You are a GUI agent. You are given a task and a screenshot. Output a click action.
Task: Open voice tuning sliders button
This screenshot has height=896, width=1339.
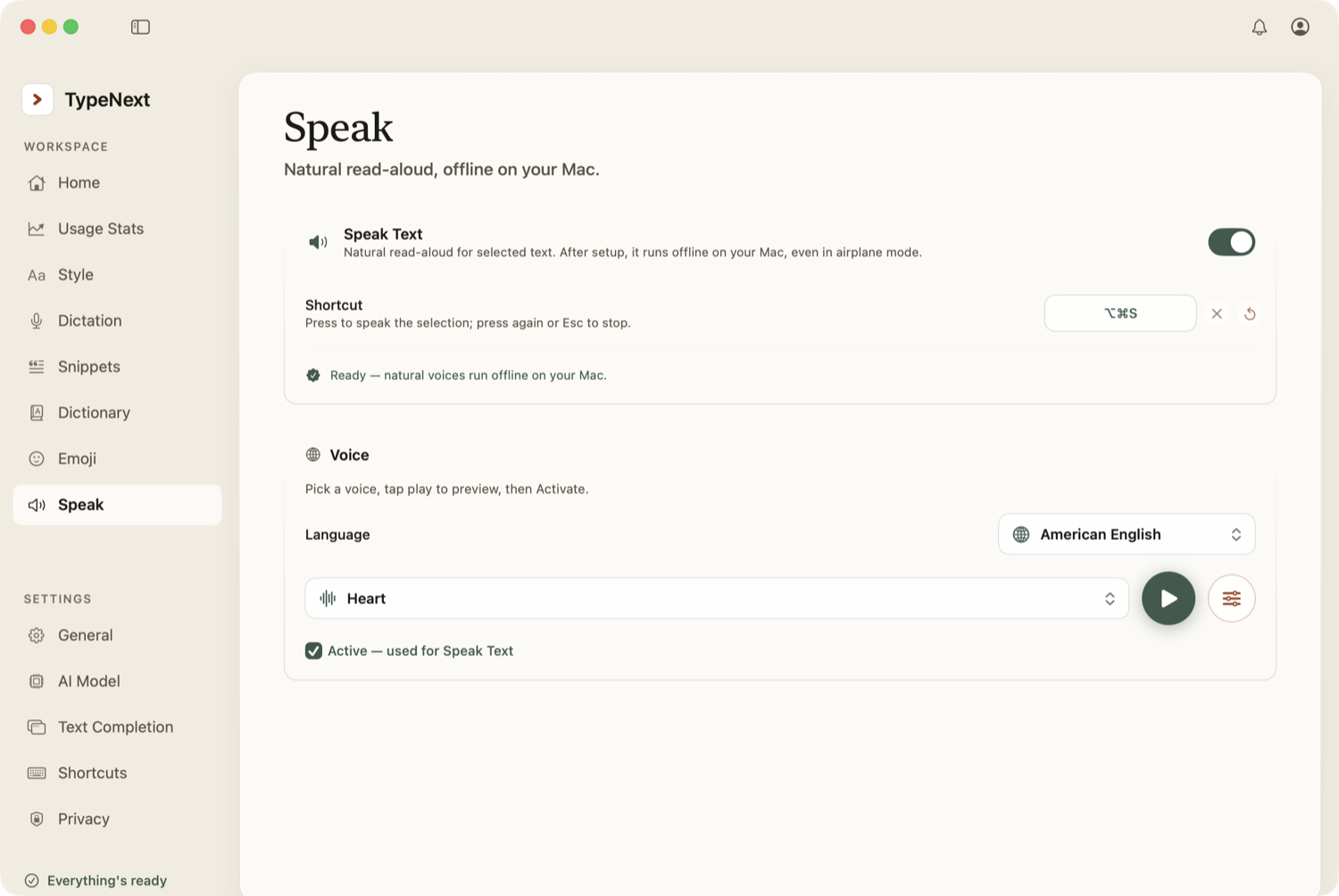(1231, 598)
